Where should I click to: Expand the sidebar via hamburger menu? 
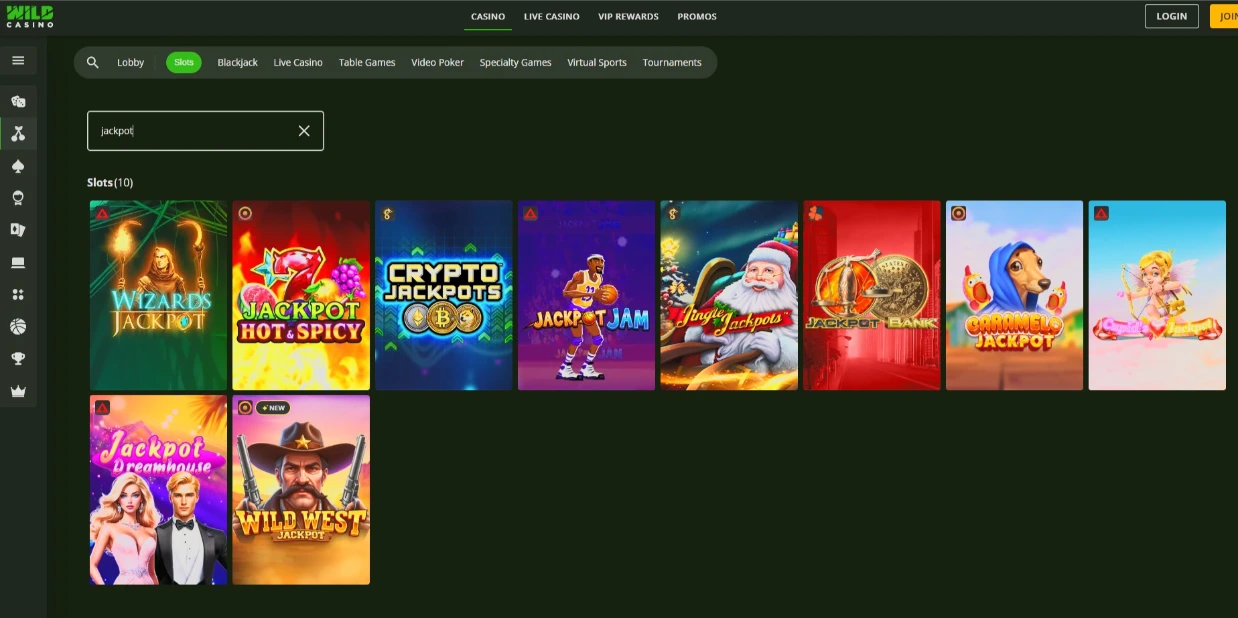point(18,60)
